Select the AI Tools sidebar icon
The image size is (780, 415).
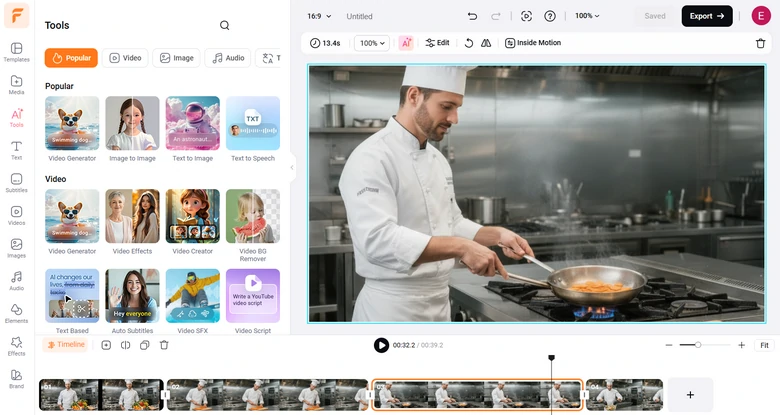[x=16, y=118]
